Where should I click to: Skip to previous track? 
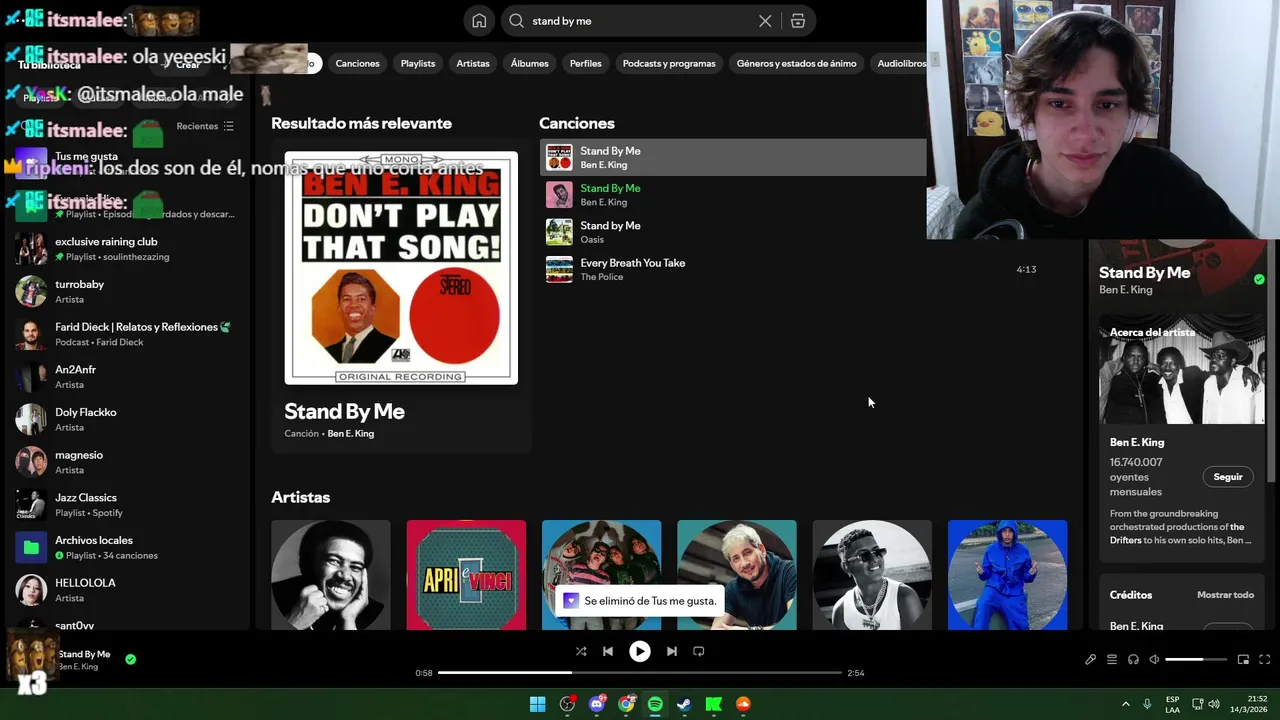(608, 651)
